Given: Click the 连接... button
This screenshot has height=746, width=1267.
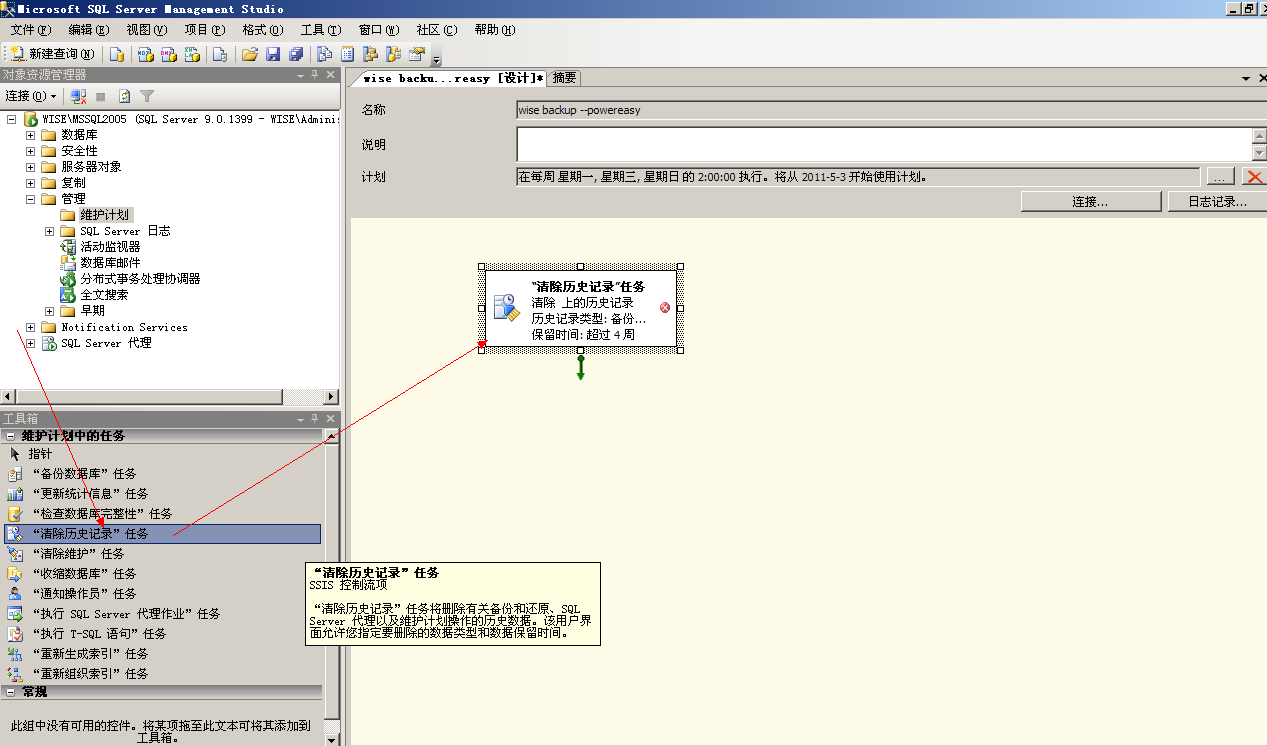Looking at the screenshot, I should (1089, 202).
